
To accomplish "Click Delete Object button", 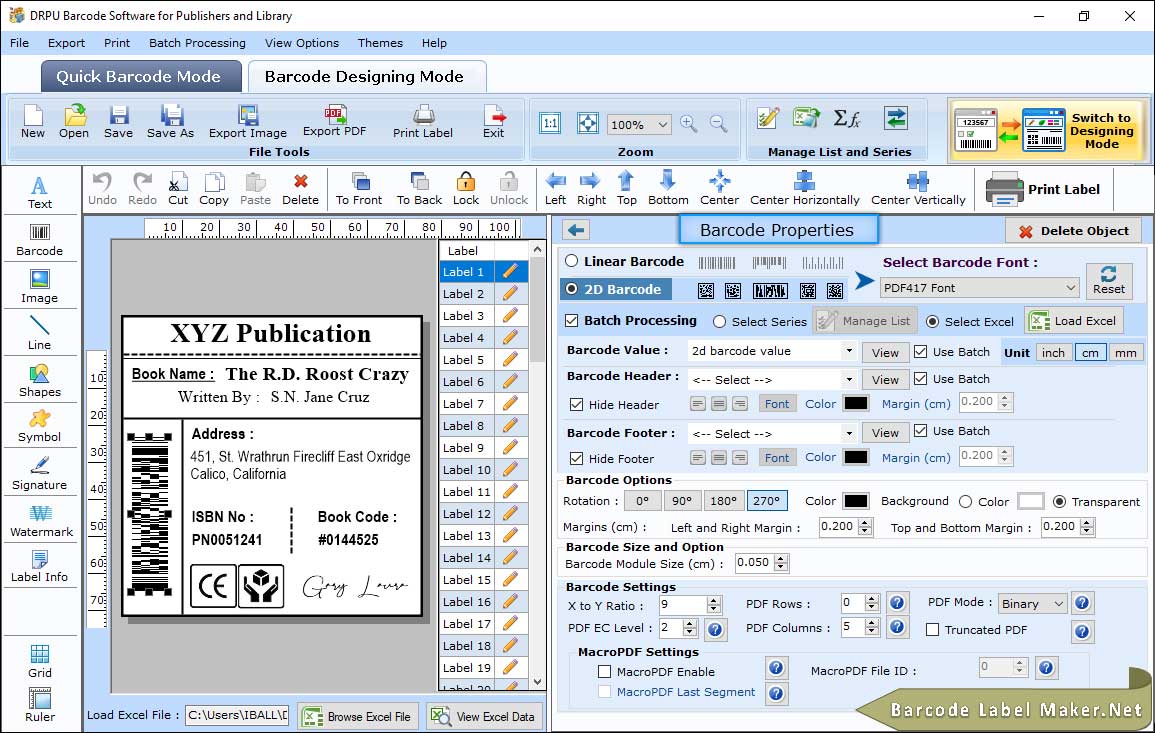I will pyautogui.click(x=1073, y=231).
